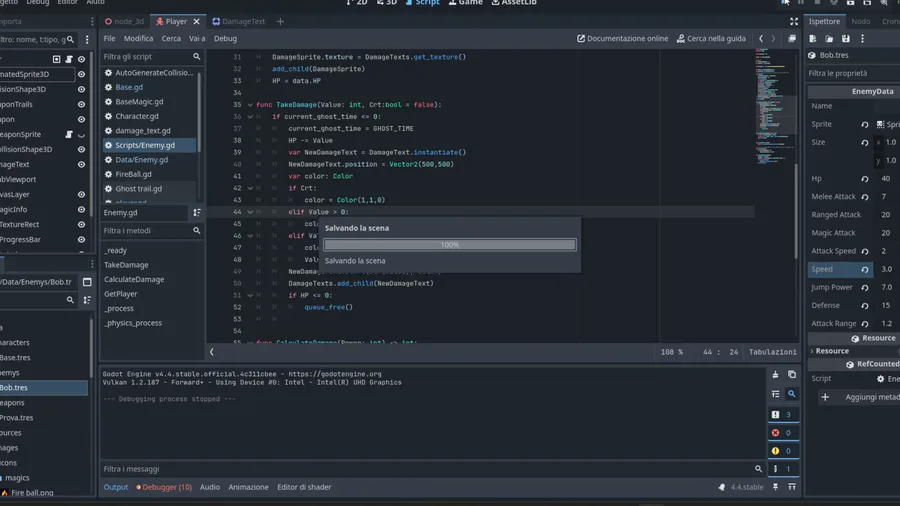Toggle distraction-free fullscreen mode icon

[x=794, y=21]
